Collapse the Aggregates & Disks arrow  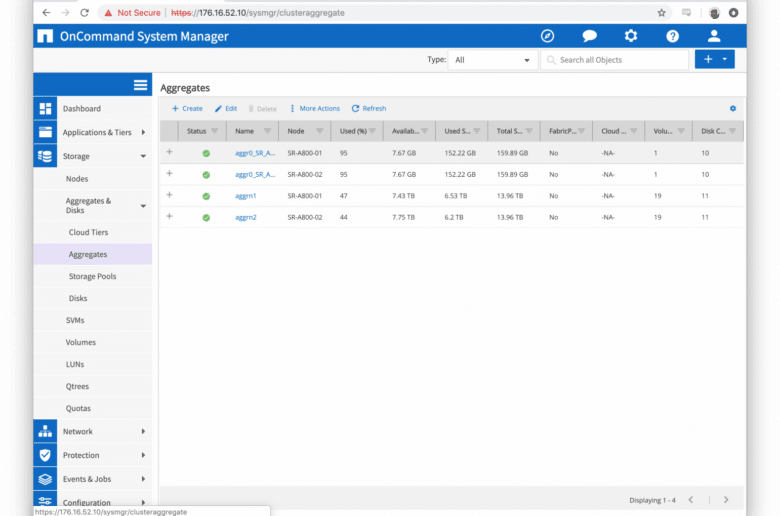pos(143,206)
